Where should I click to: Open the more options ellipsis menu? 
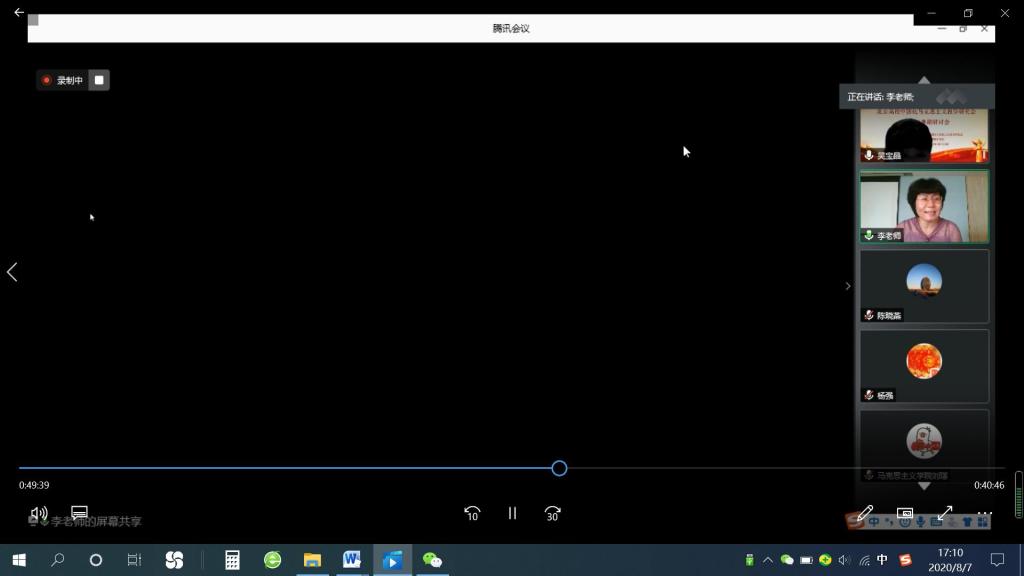coord(984,513)
